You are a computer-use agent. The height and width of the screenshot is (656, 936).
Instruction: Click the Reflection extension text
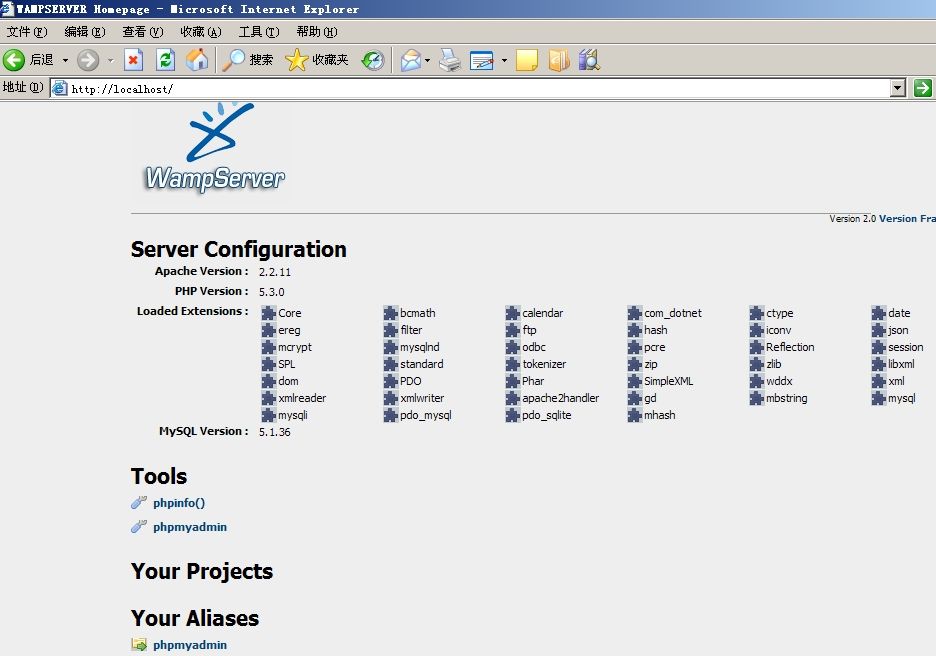[790, 347]
